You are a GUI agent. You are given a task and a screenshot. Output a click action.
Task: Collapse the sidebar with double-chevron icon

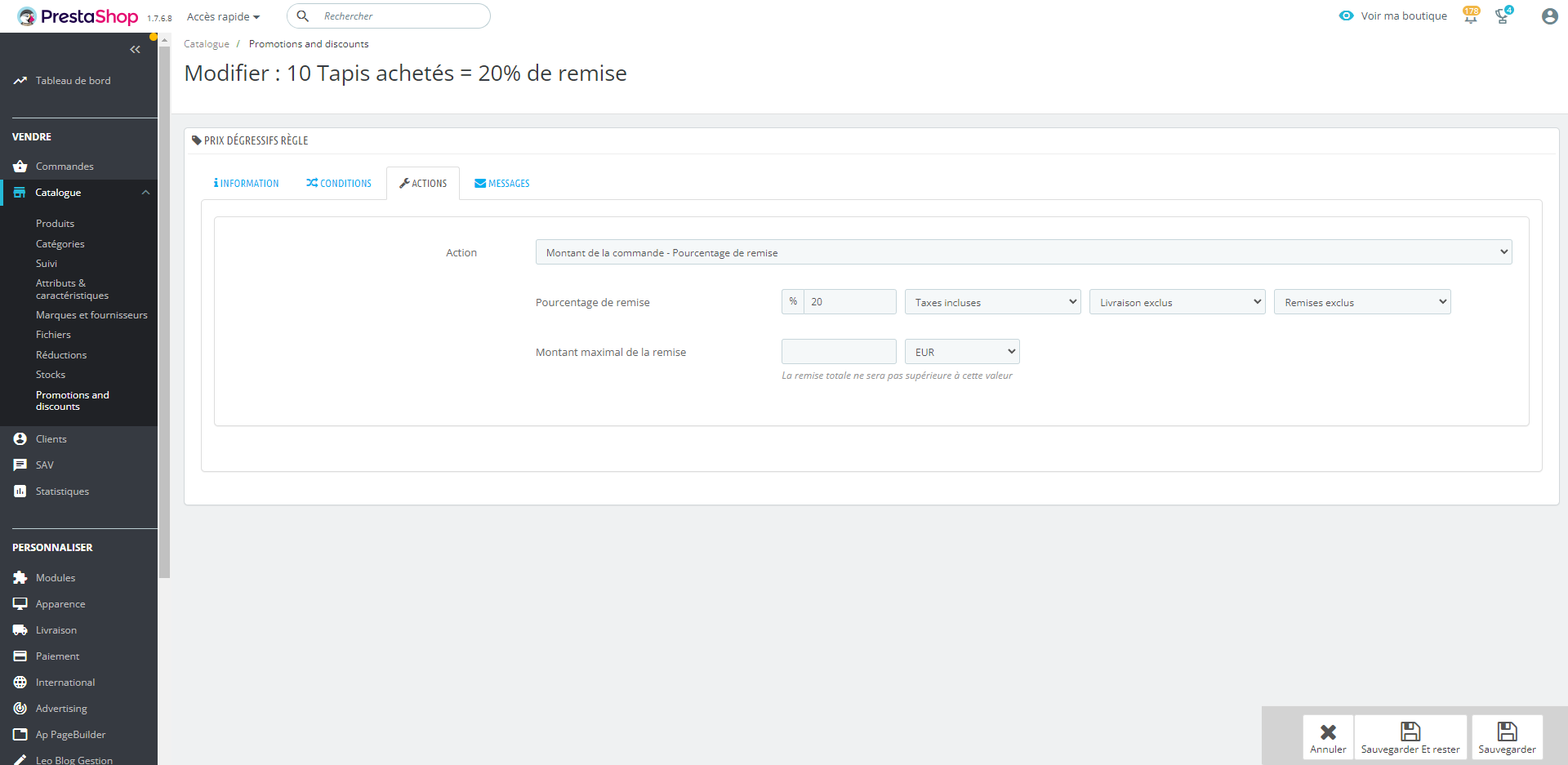tap(135, 50)
